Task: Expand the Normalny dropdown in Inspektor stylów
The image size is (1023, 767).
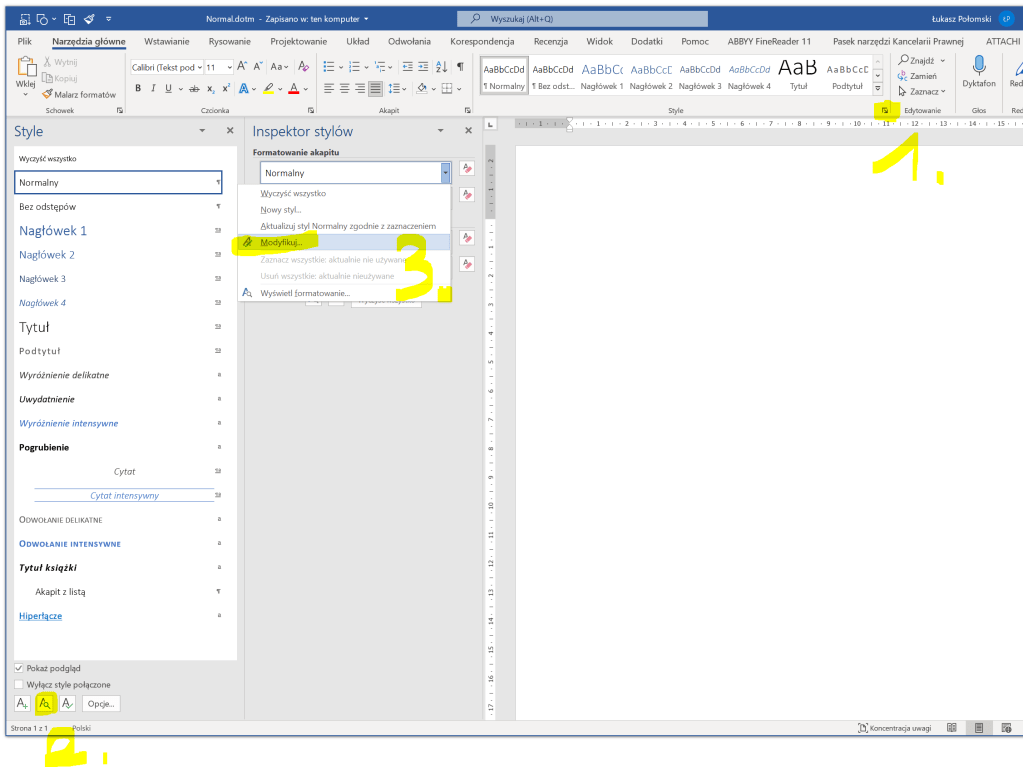Action: coord(445,173)
